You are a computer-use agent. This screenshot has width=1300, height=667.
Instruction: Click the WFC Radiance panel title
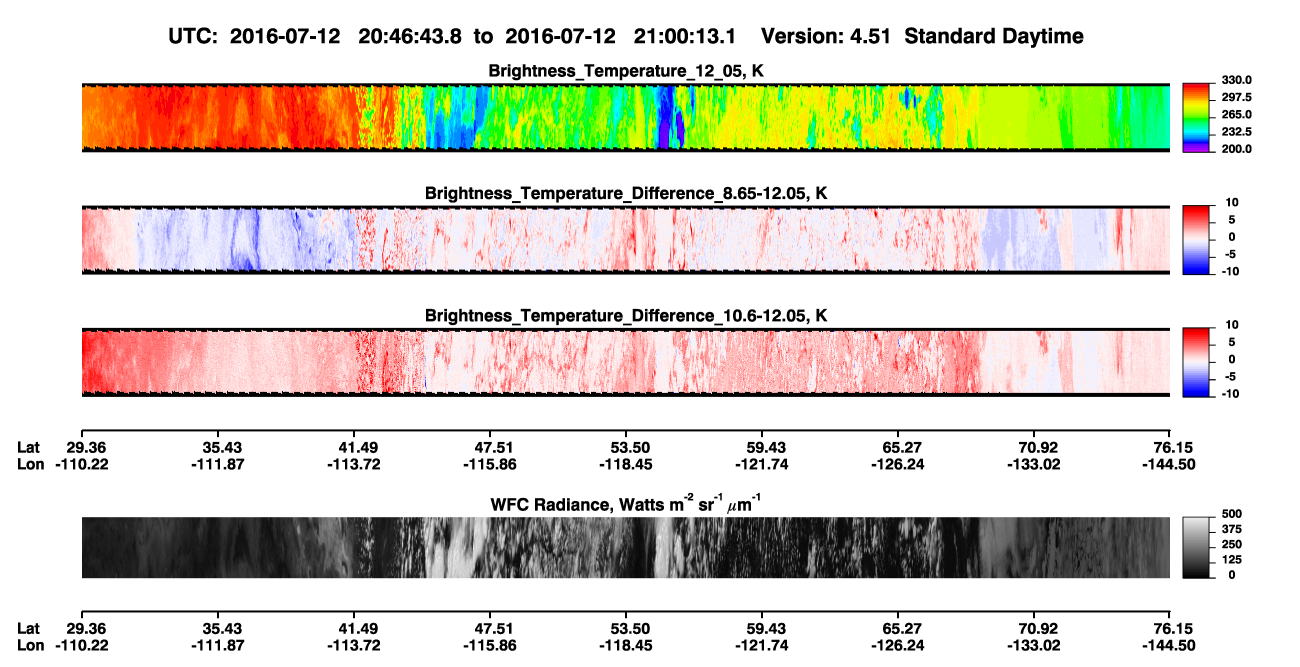626,503
